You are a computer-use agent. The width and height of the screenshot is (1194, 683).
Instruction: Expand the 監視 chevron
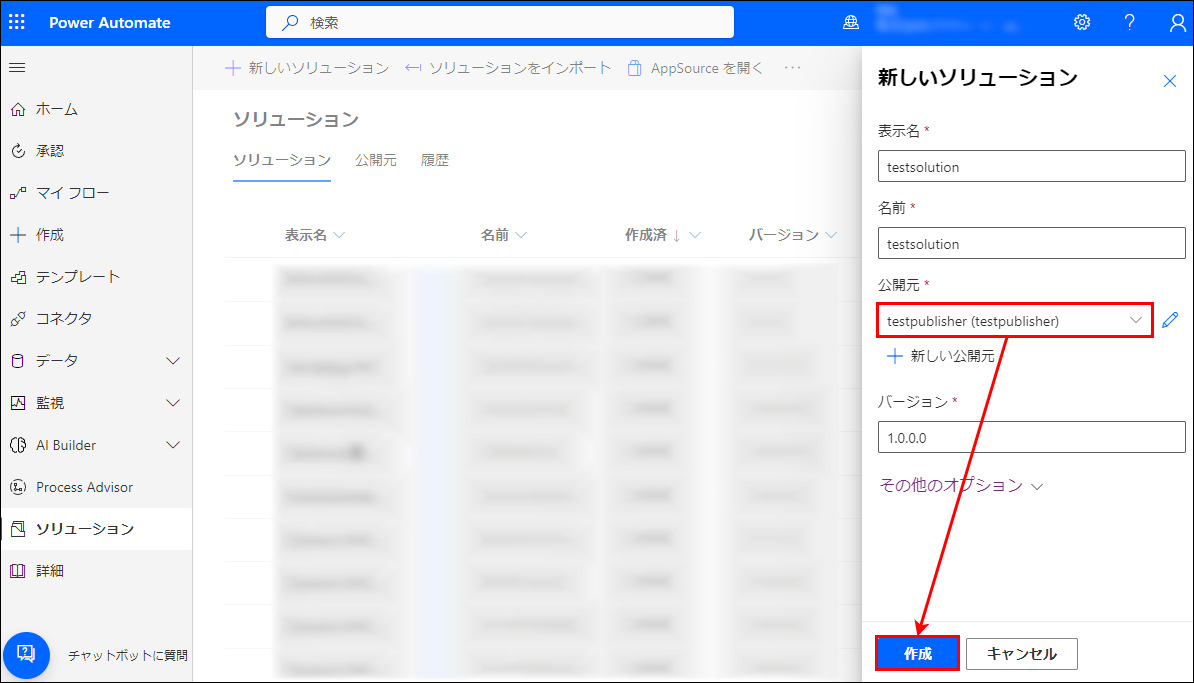[174, 403]
